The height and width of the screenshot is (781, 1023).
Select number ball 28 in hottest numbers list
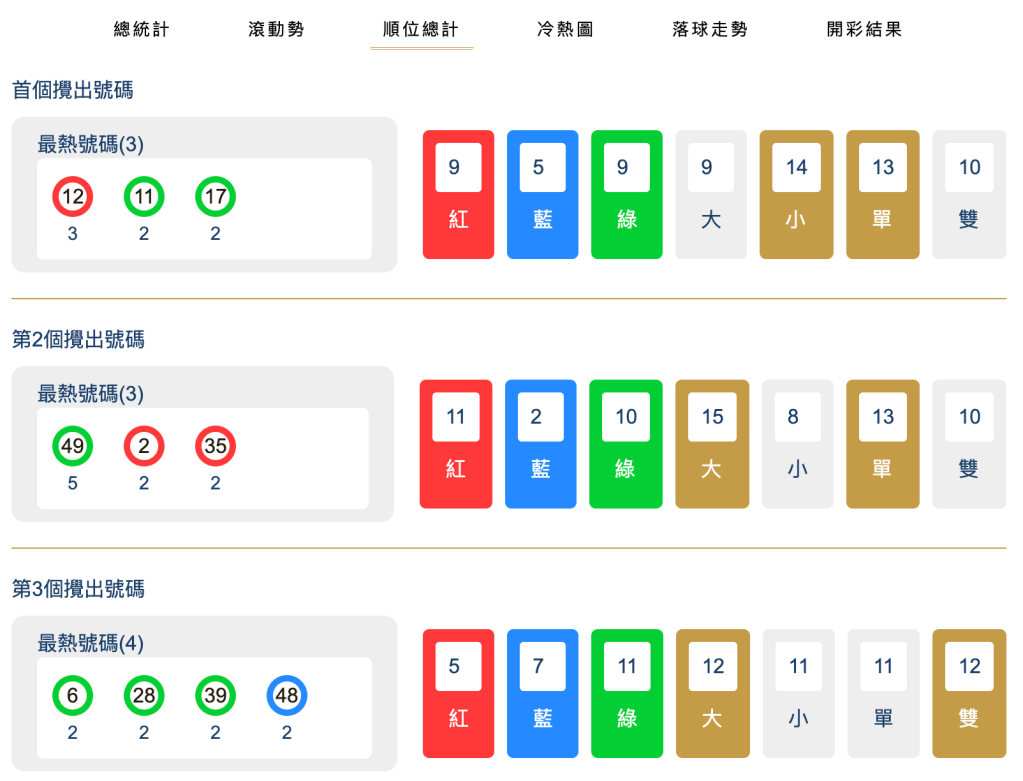click(x=143, y=697)
